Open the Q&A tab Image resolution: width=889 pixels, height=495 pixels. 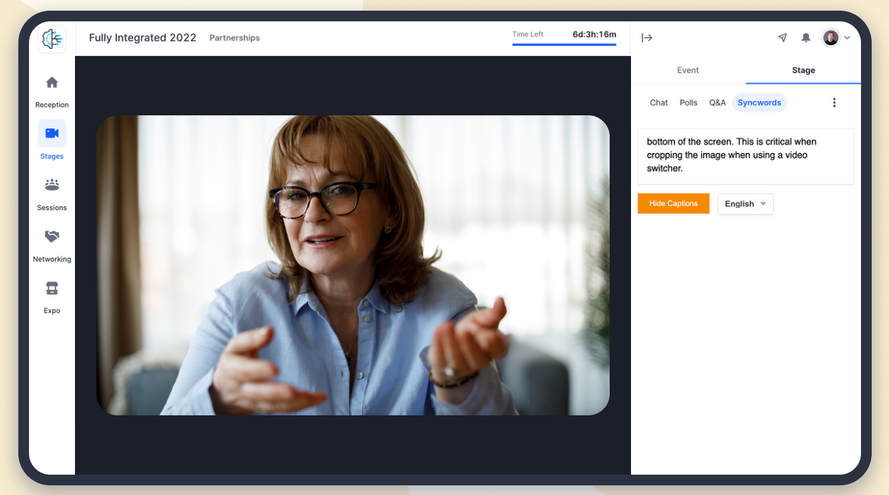[717, 103]
